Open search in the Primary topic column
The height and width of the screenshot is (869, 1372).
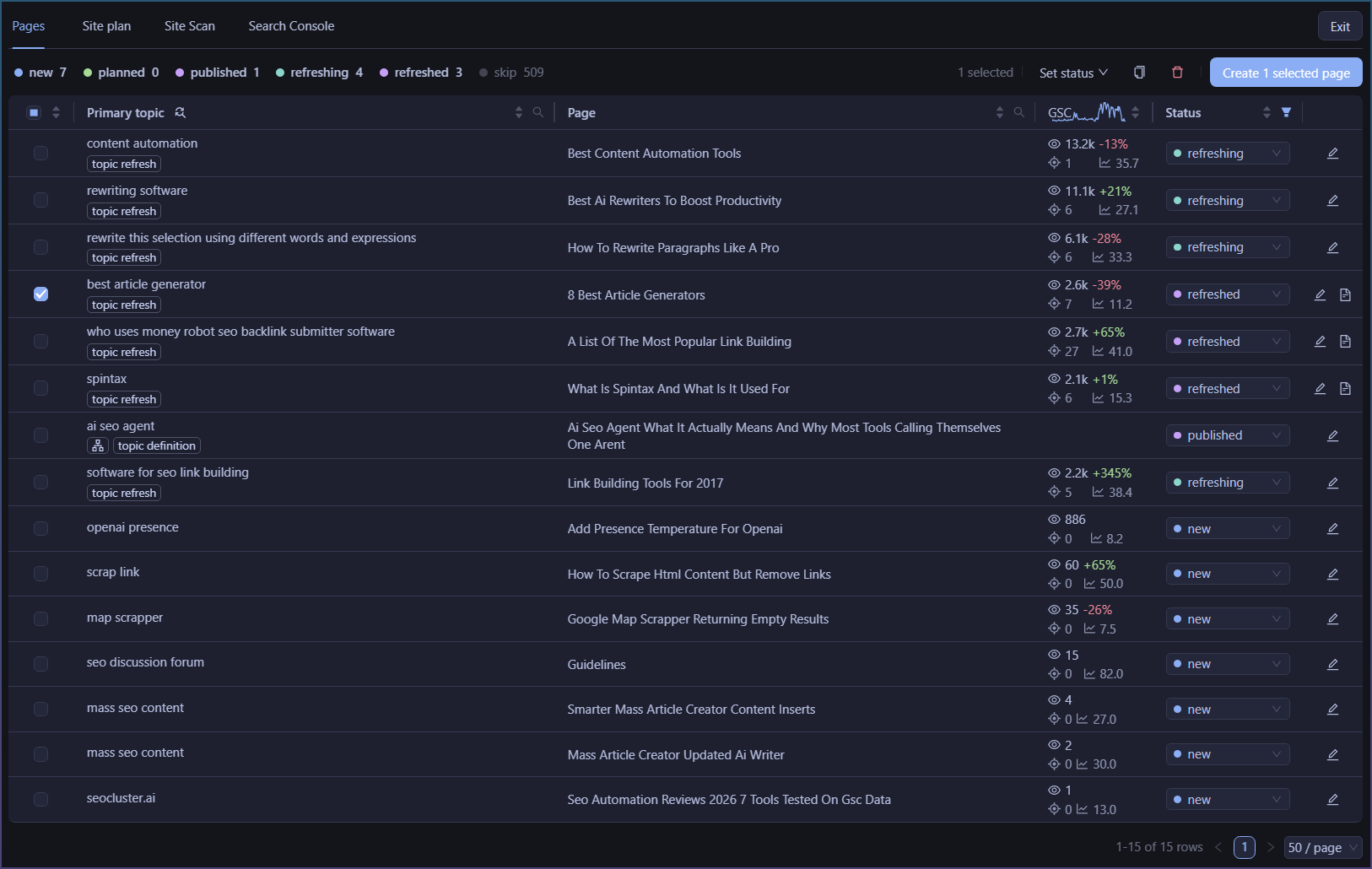[x=538, y=112]
